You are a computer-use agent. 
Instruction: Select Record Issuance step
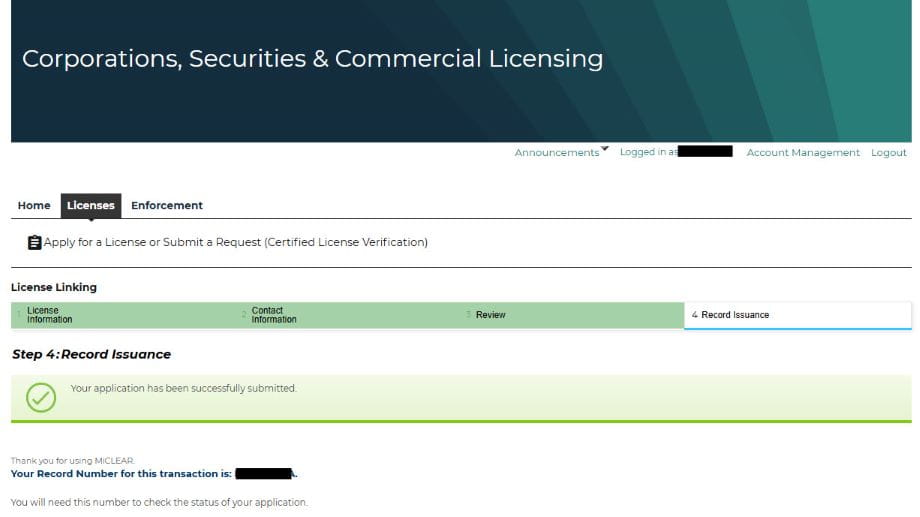click(x=797, y=315)
